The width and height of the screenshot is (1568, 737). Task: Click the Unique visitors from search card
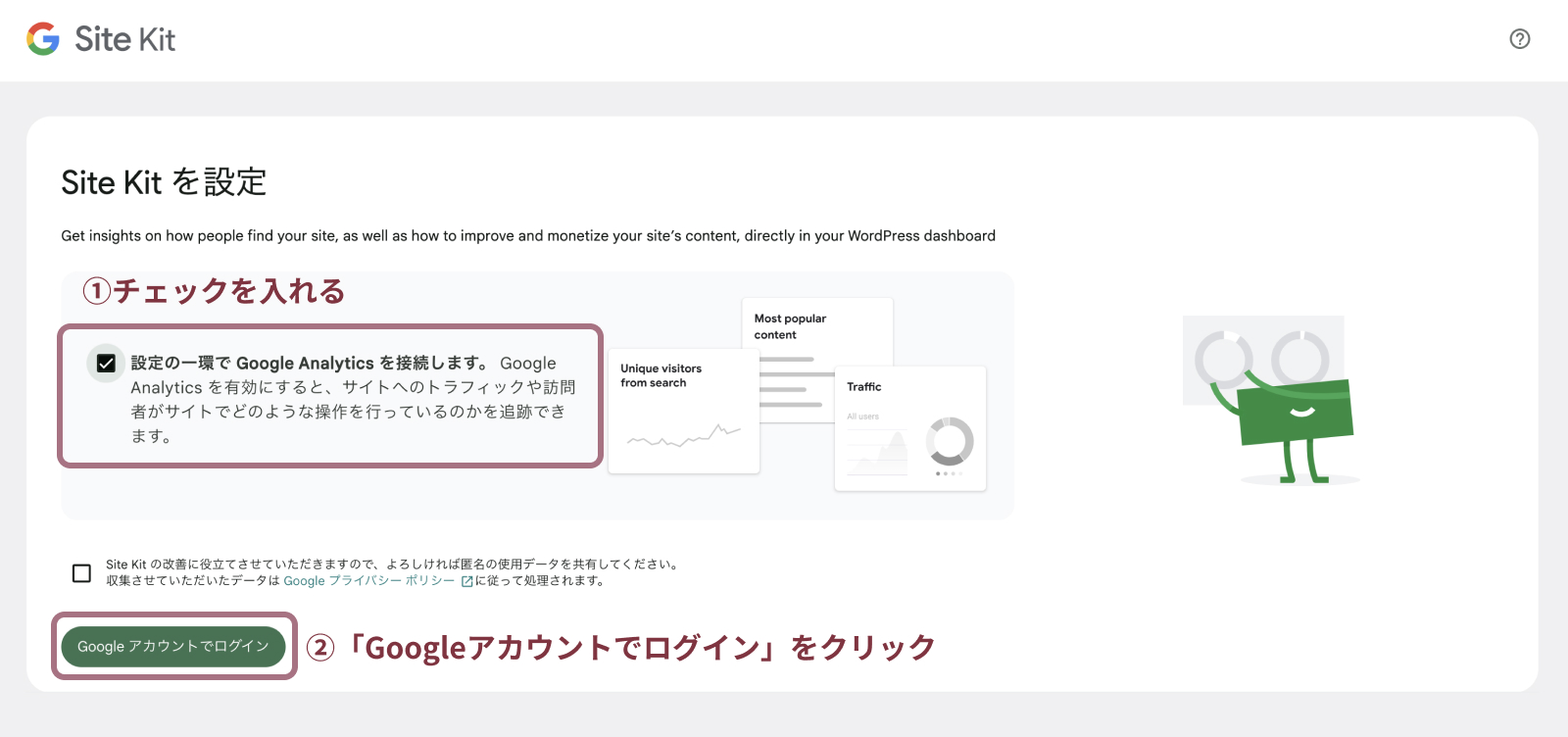pos(684,412)
